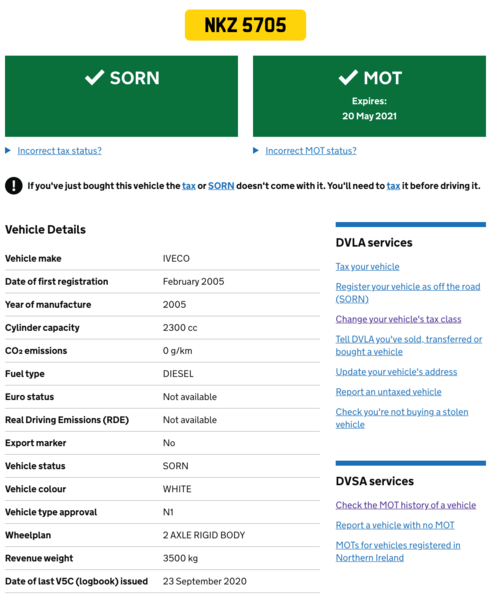Screen dimensions: 492x600
Task: Open 'Tell DVLA you've sold, transferred or bought' link
Action: (x=409, y=346)
